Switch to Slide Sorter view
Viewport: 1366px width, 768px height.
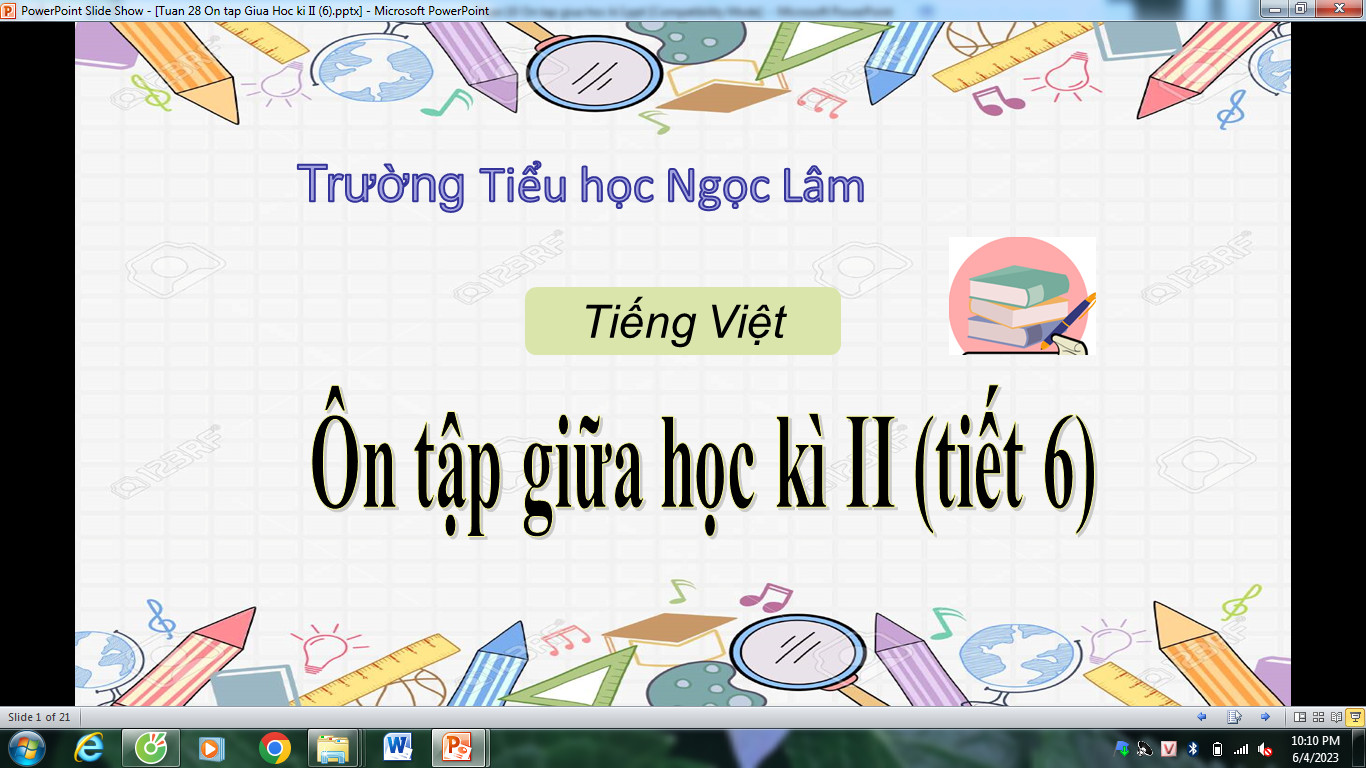[x=1318, y=717]
